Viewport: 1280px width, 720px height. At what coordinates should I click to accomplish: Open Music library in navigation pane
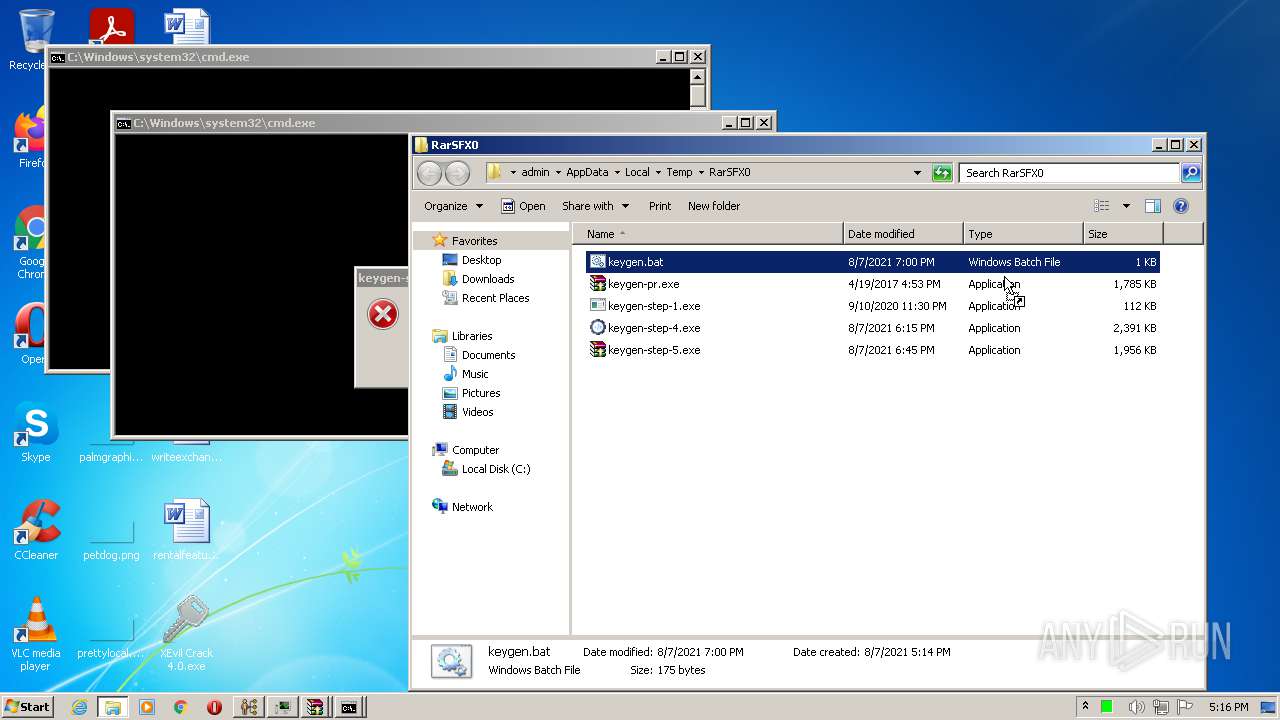[x=475, y=374]
